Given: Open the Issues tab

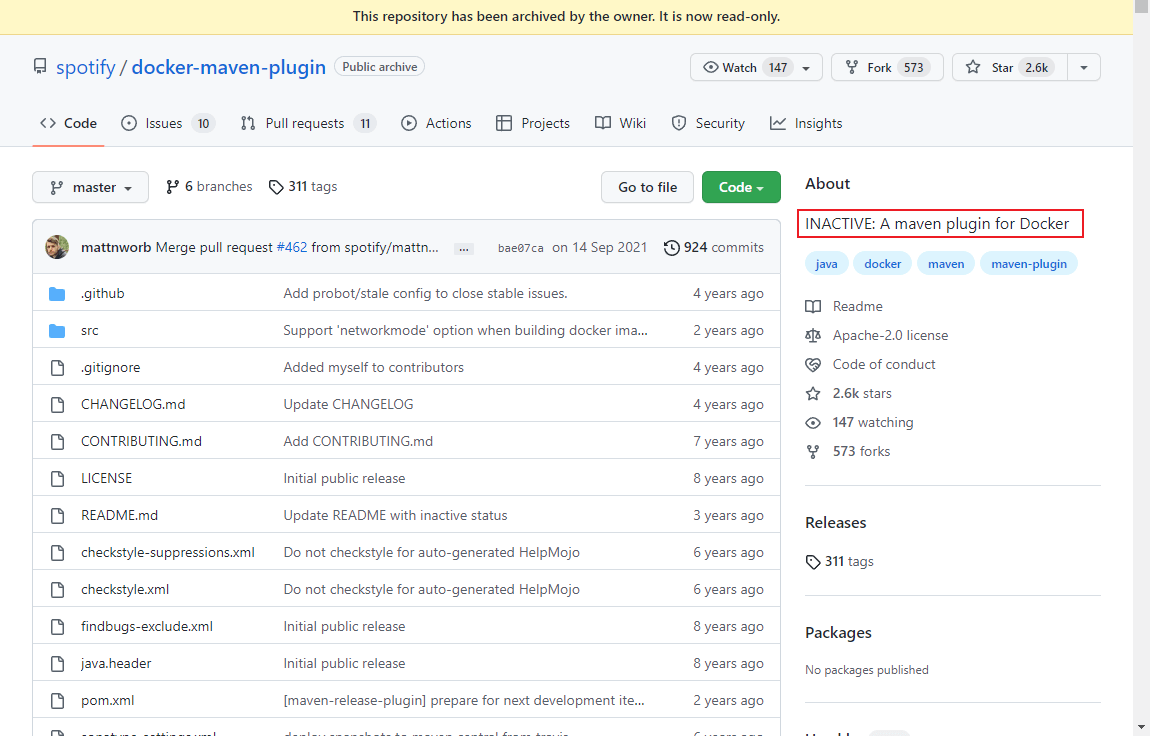Looking at the screenshot, I should click(x=167, y=123).
